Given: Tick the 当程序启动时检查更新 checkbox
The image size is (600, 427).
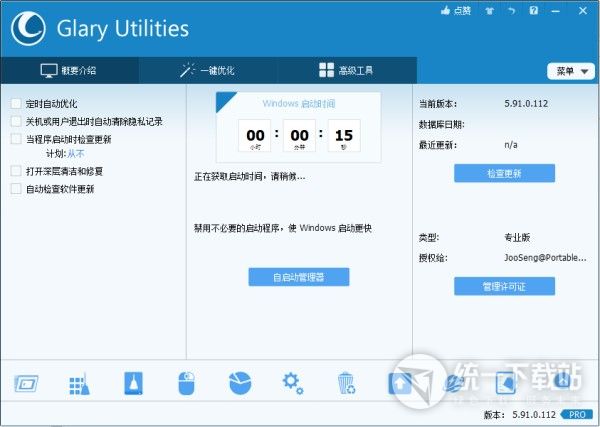Looking at the screenshot, I should [16, 138].
